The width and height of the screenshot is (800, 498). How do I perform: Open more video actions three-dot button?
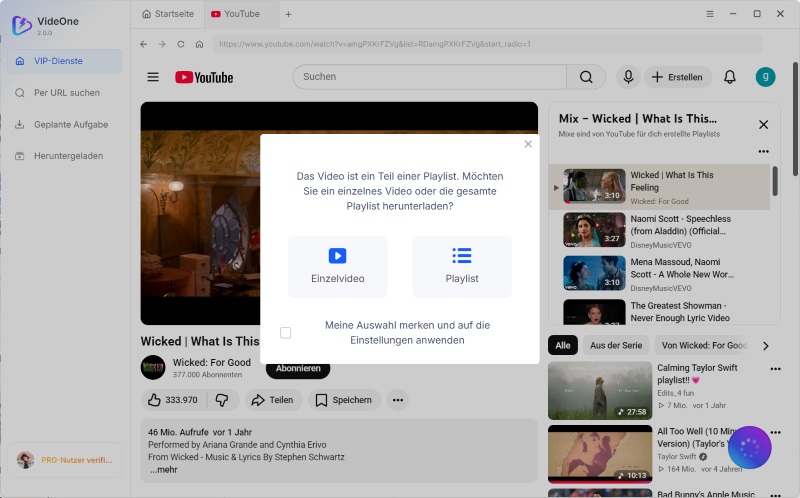[398, 400]
